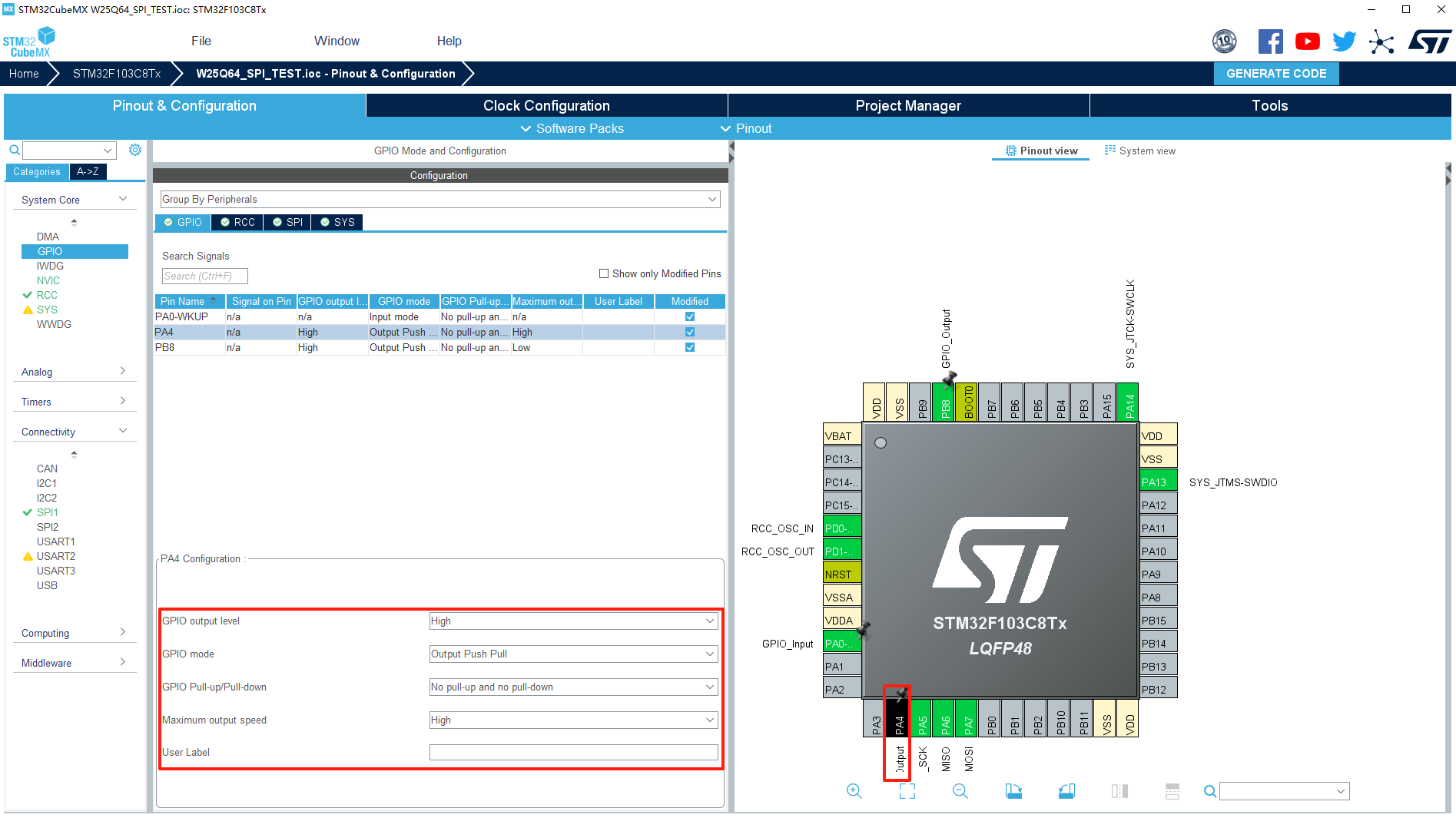The image size is (1456, 818).
Task: Expand the Computing category
Action: coord(75,633)
